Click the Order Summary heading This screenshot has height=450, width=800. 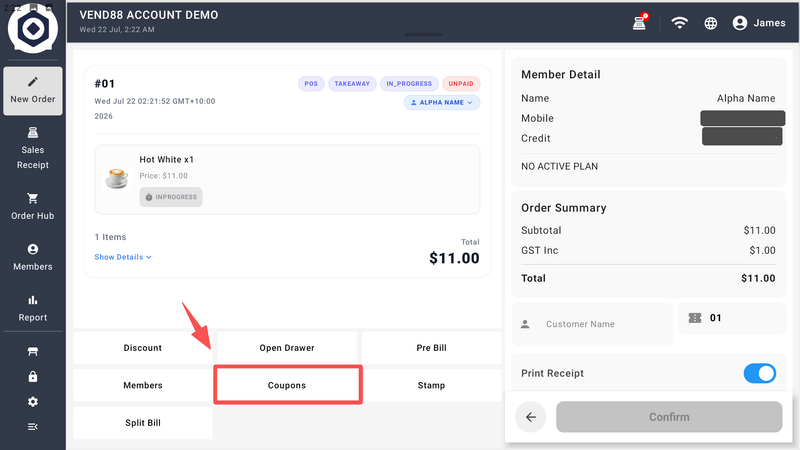[564, 208]
